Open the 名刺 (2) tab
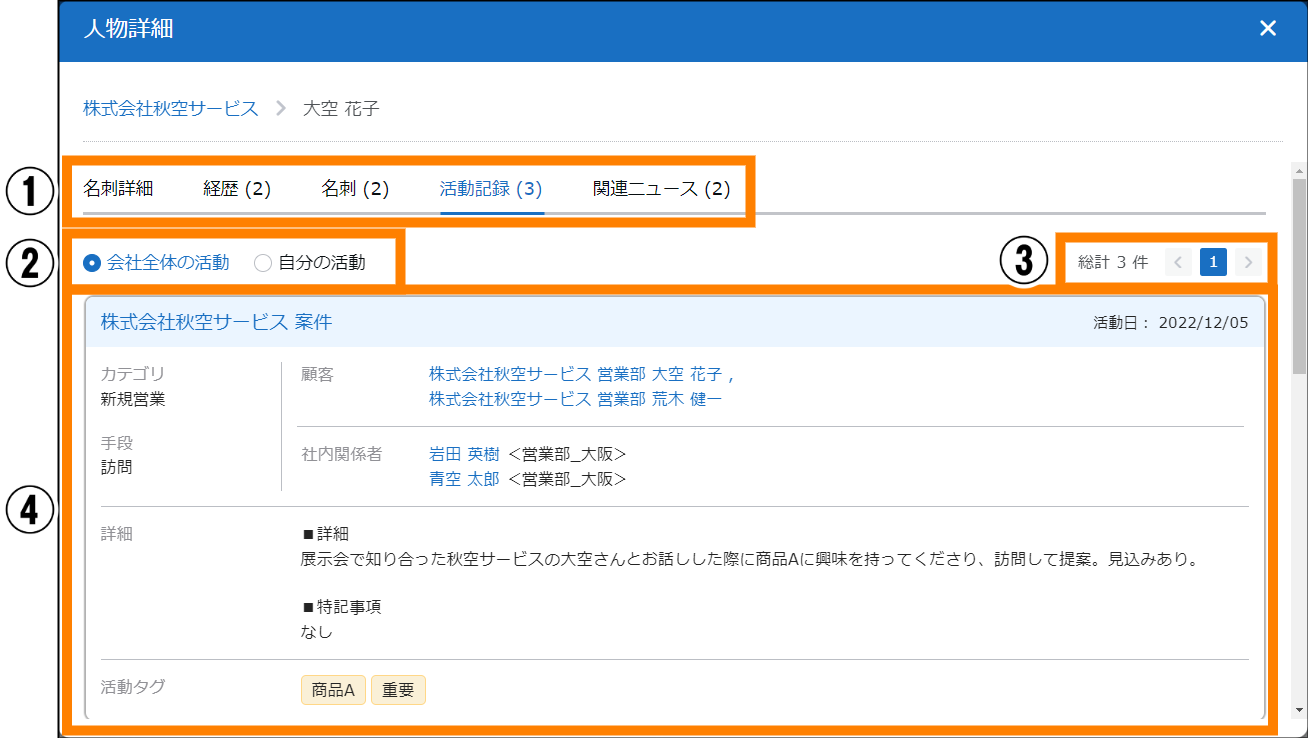The image size is (1308, 738). click(355, 189)
